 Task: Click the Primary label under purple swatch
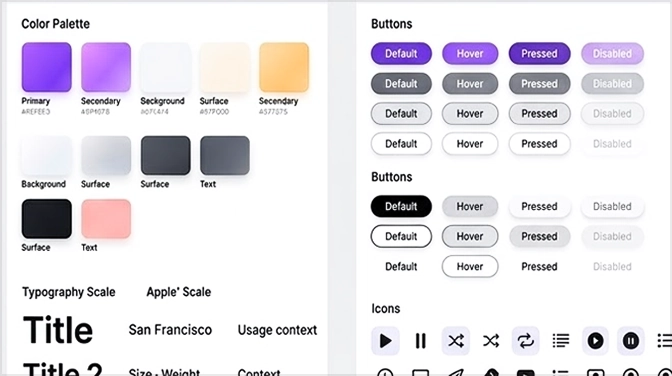36,101
